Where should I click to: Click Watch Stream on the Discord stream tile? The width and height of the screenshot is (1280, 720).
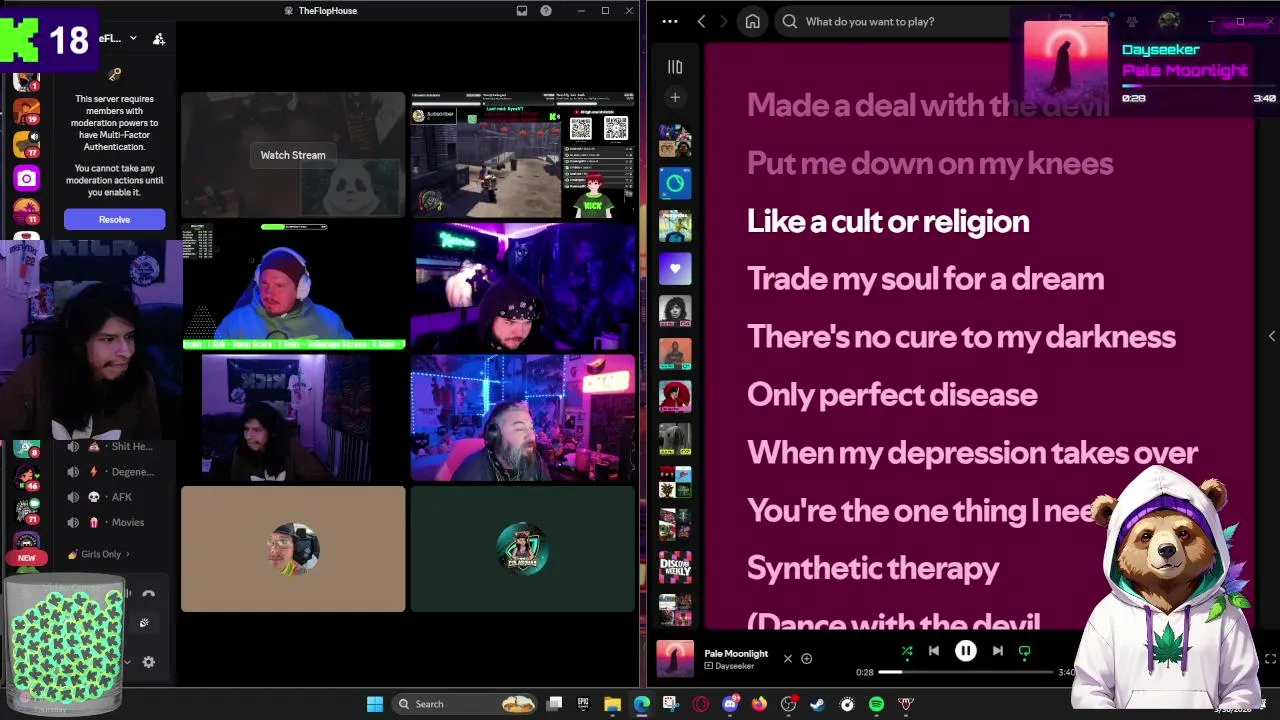click(x=293, y=155)
